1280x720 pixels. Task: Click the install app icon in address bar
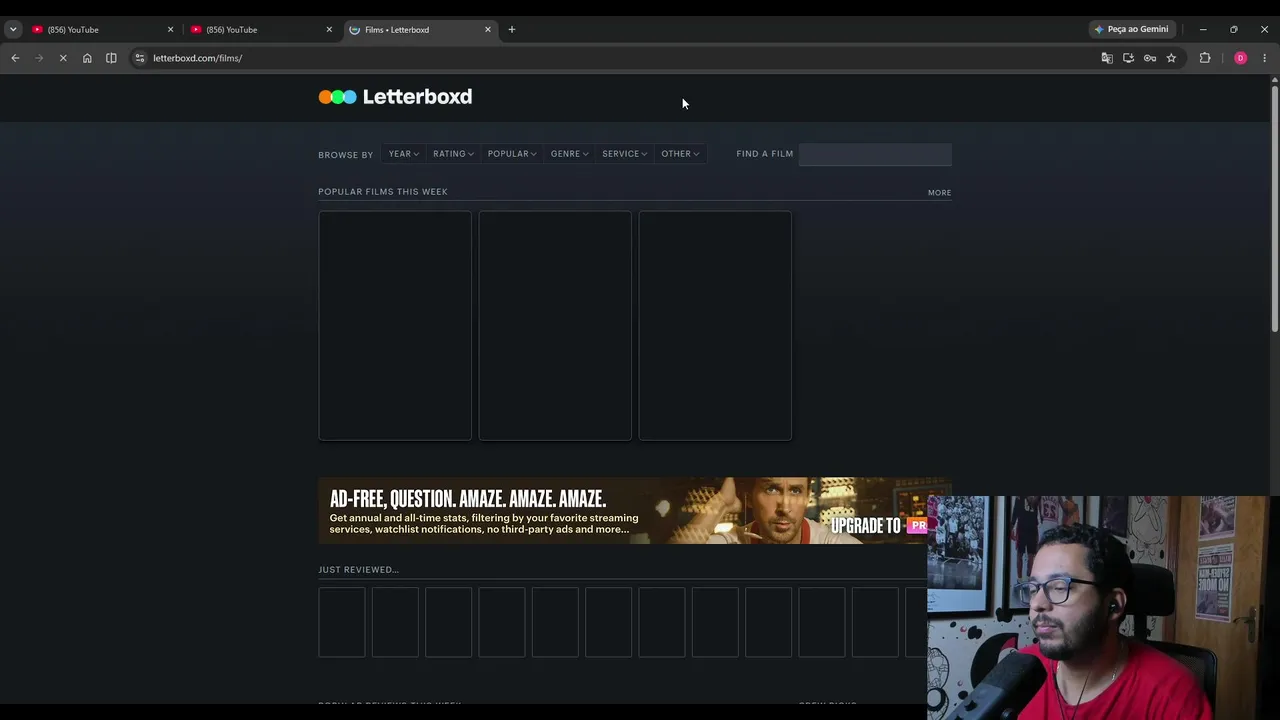1128,58
